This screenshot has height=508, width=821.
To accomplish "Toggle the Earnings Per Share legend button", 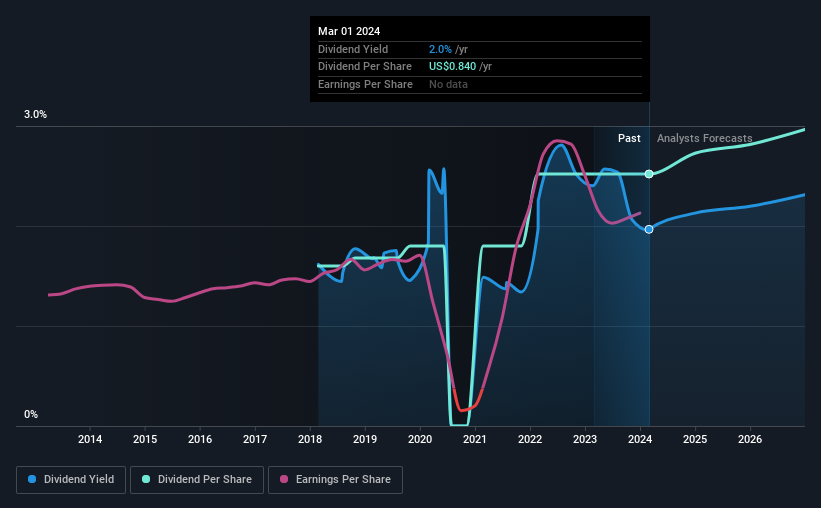I will (x=335, y=480).
